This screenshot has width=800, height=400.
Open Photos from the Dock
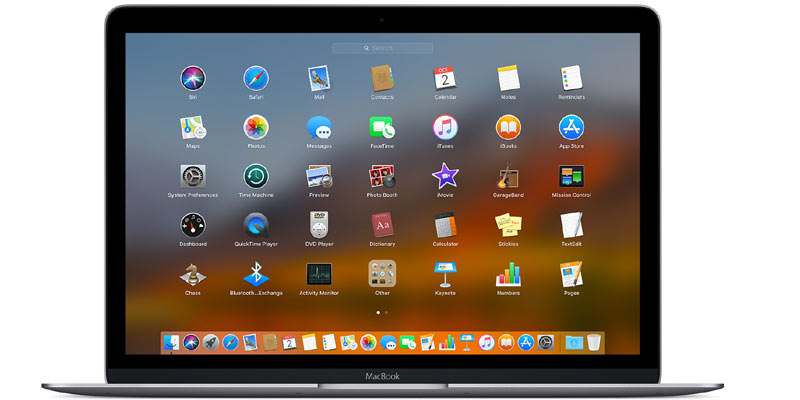click(x=368, y=342)
